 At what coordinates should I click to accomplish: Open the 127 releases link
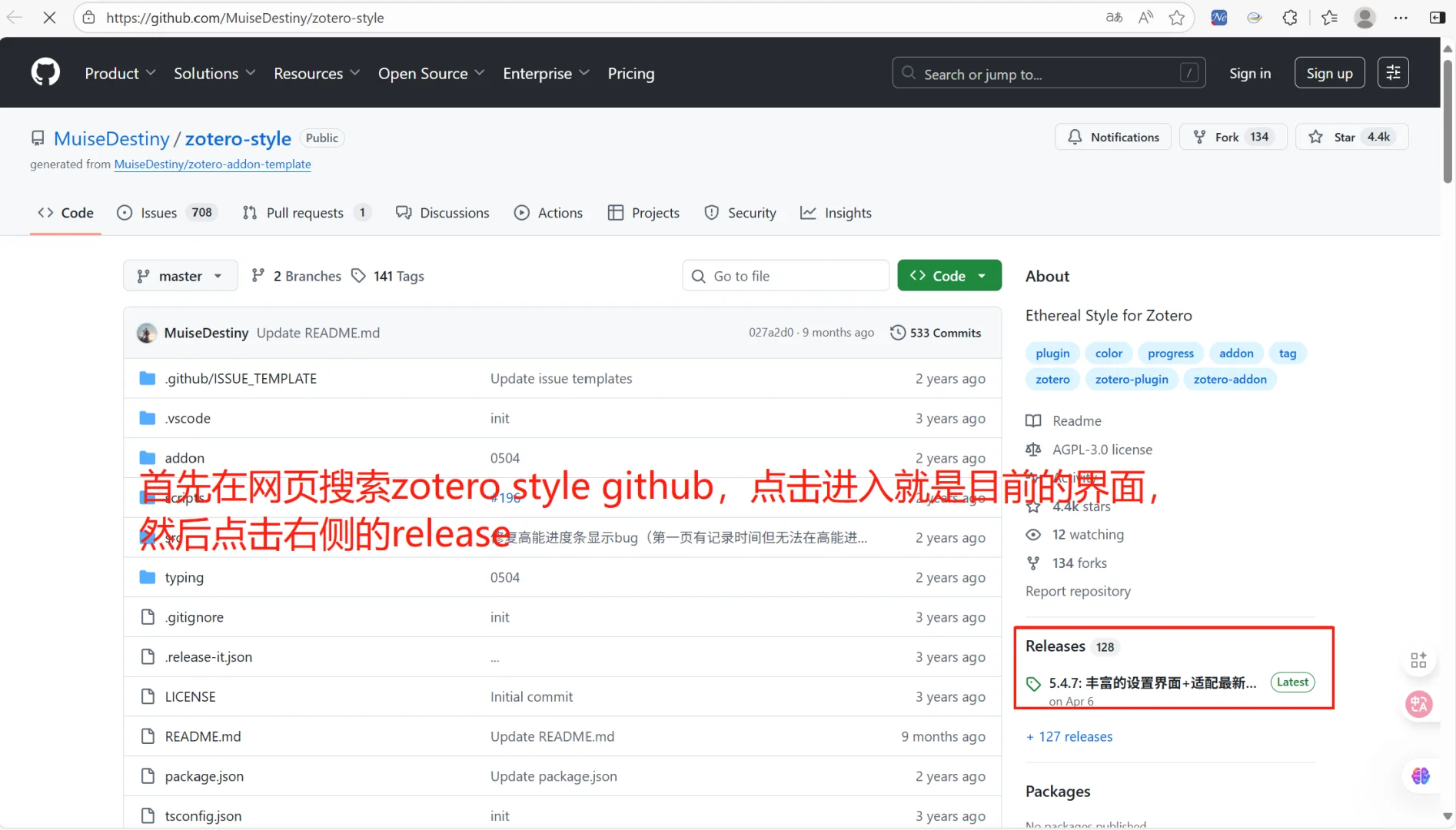coord(1069,736)
